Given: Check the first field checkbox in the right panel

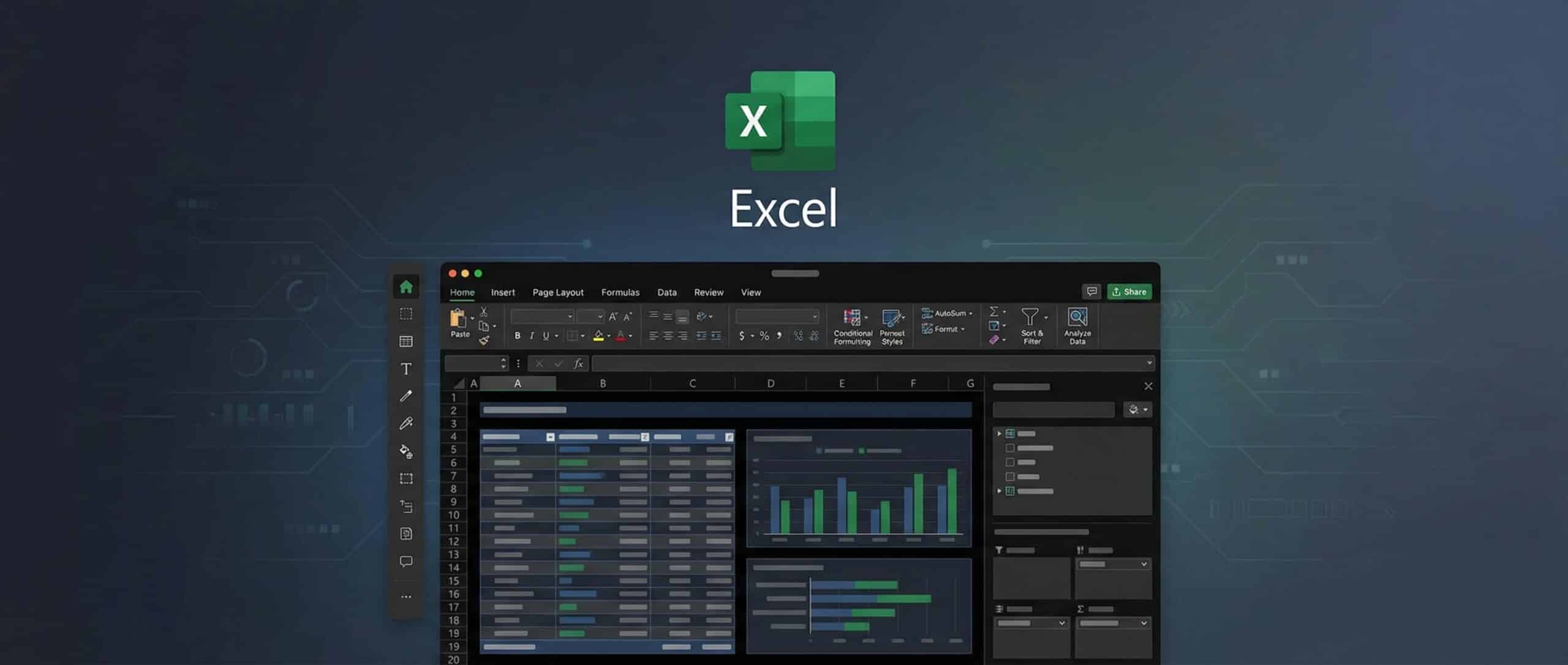Looking at the screenshot, I should [1009, 448].
